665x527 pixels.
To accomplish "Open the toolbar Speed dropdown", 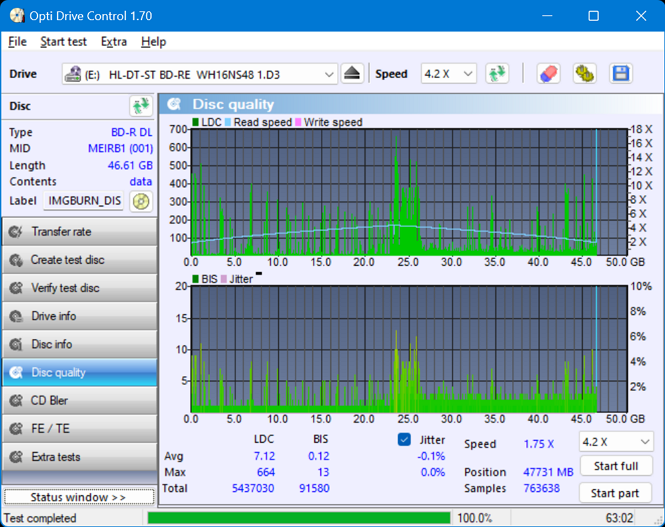I will [449, 74].
